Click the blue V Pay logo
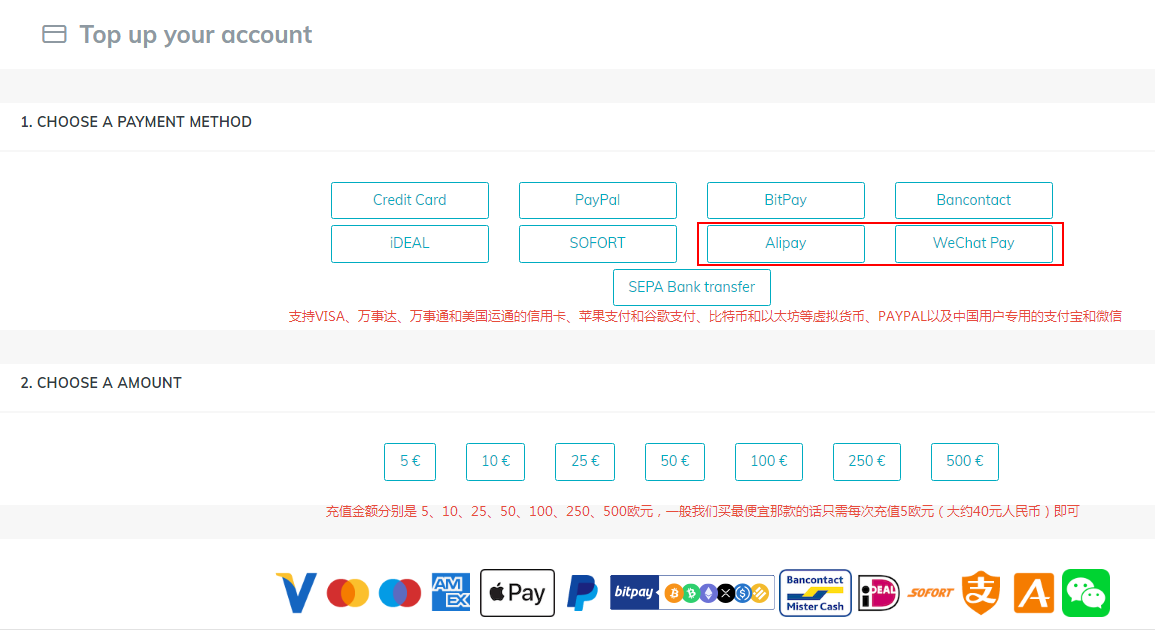Viewport: 1155px width, 631px height. [296, 593]
